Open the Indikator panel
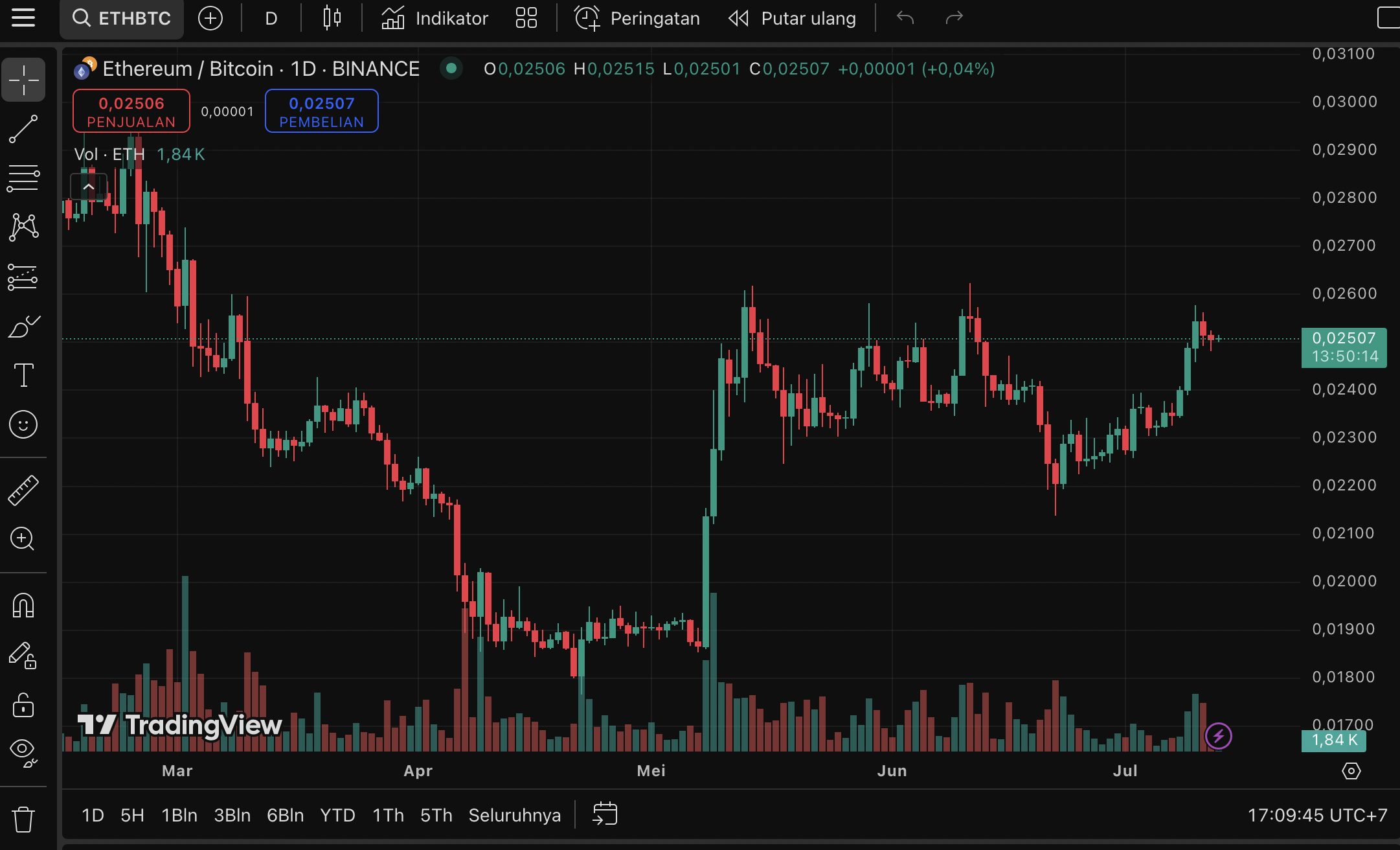Image resolution: width=1400 pixels, height=850 pixels. coord(435,18)
